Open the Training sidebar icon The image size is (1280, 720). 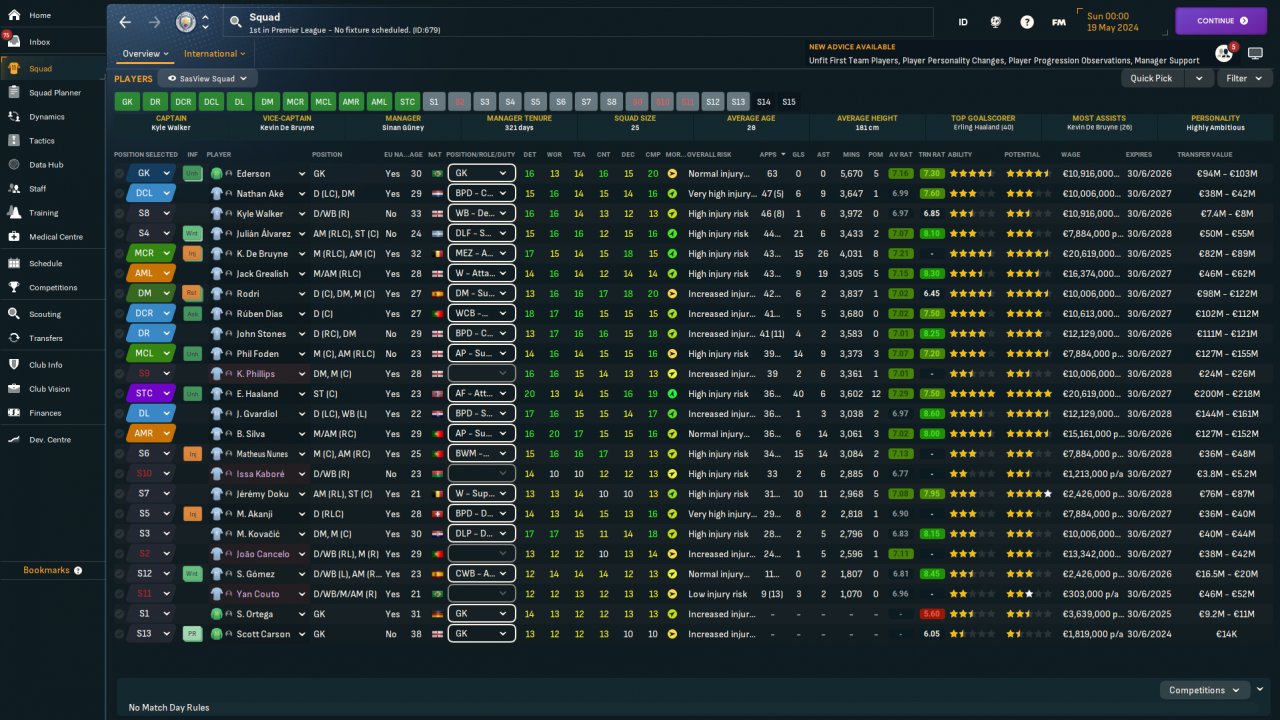pyautogui.click(x=14, y=213)
